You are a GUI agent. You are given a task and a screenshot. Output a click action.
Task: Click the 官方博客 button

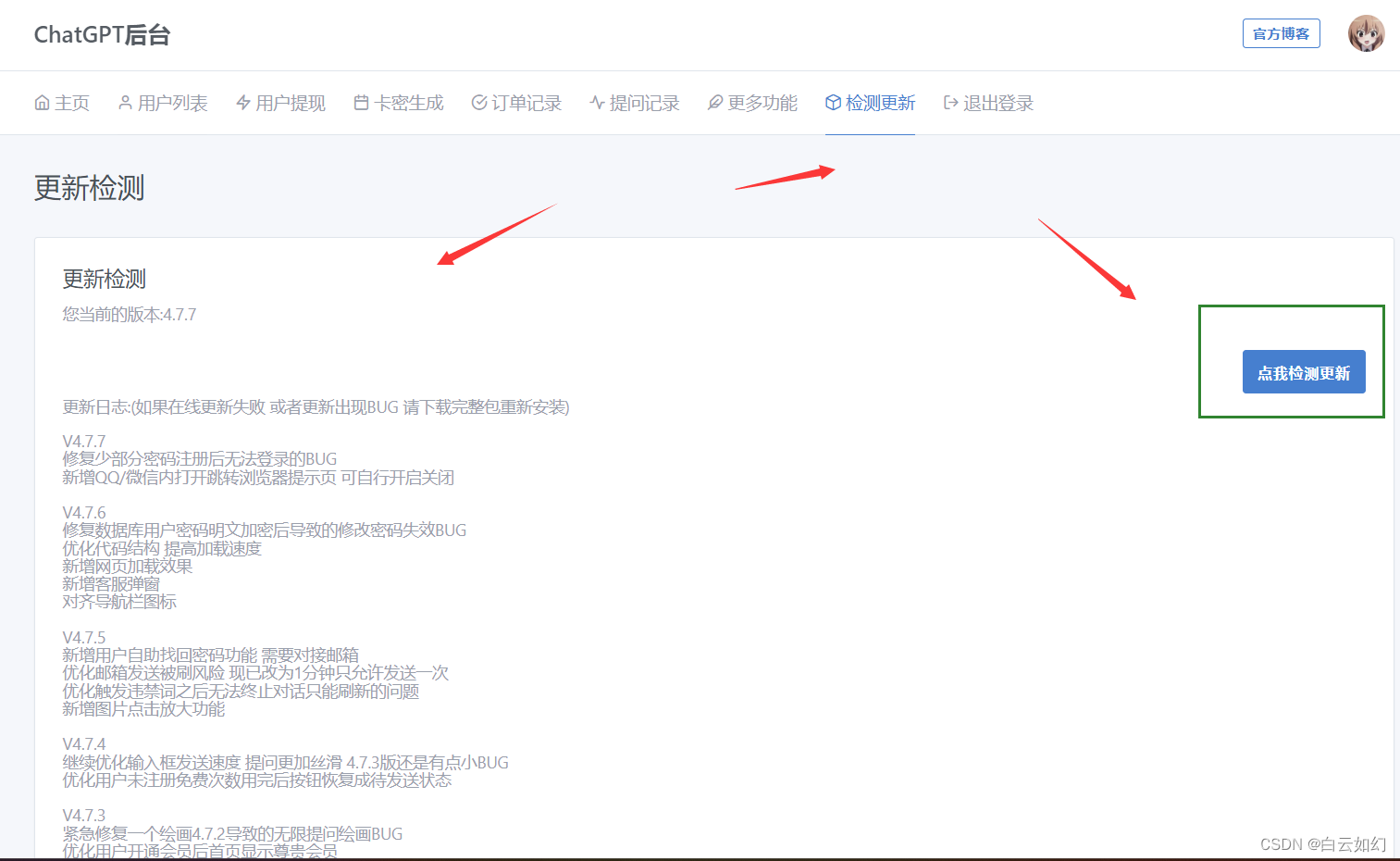click(1282, 34)
